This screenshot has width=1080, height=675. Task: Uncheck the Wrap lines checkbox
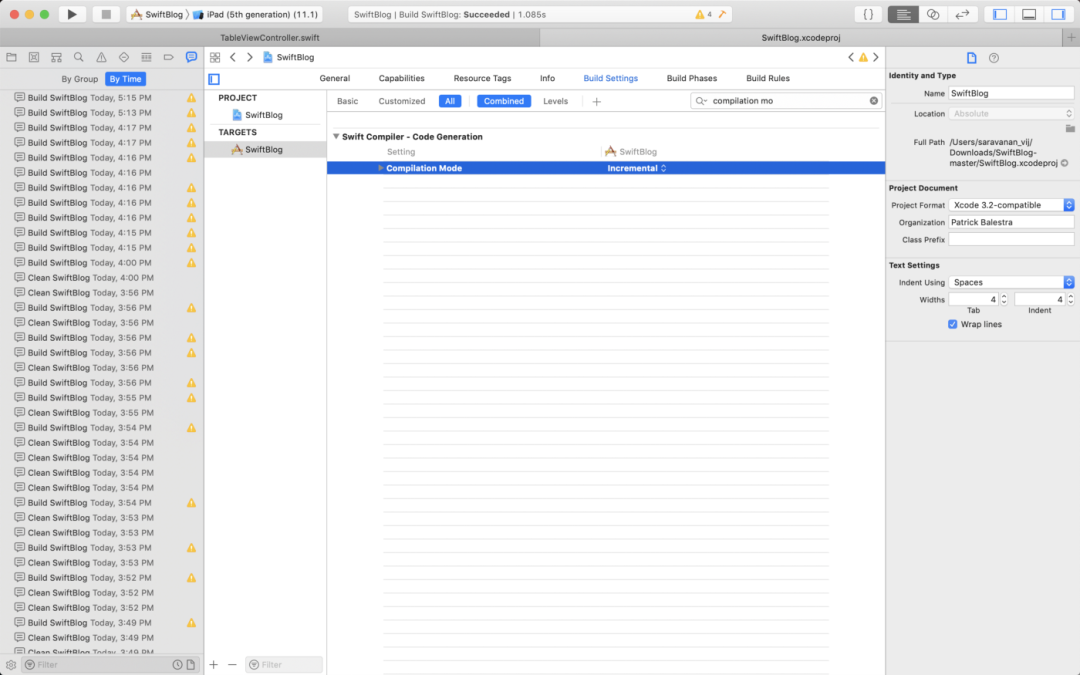coord(953,324)
